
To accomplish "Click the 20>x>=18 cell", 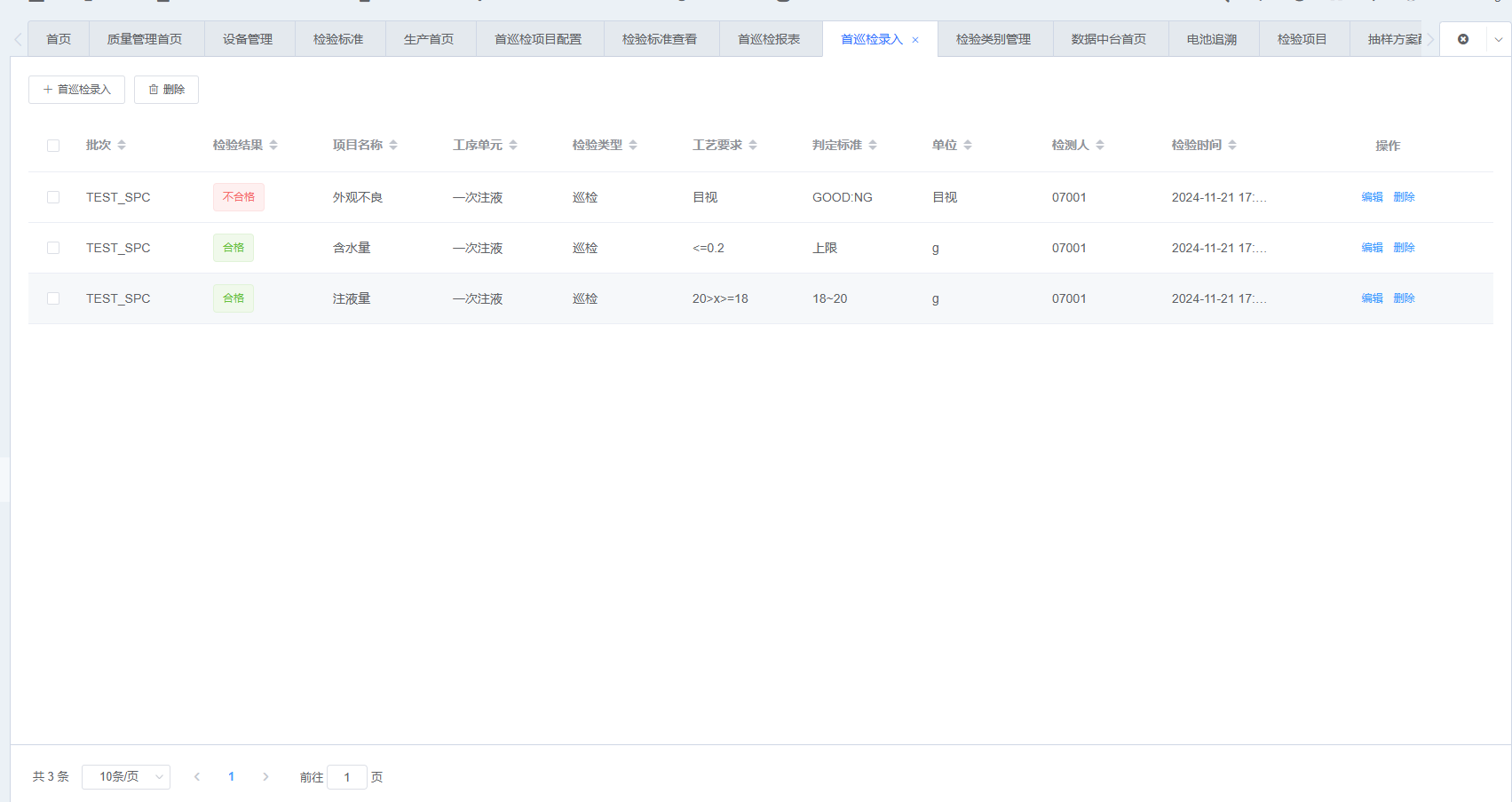I will click(x=720, y=298).
